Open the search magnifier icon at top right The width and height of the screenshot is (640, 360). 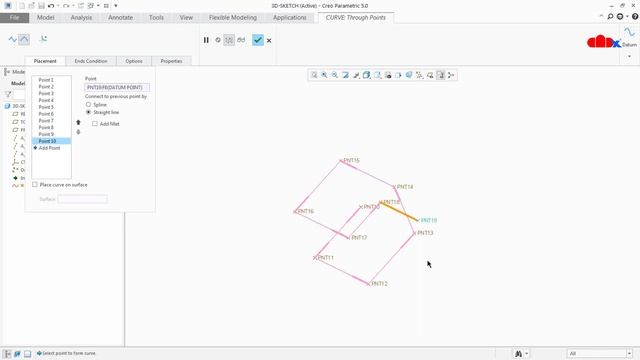point(610,17)
